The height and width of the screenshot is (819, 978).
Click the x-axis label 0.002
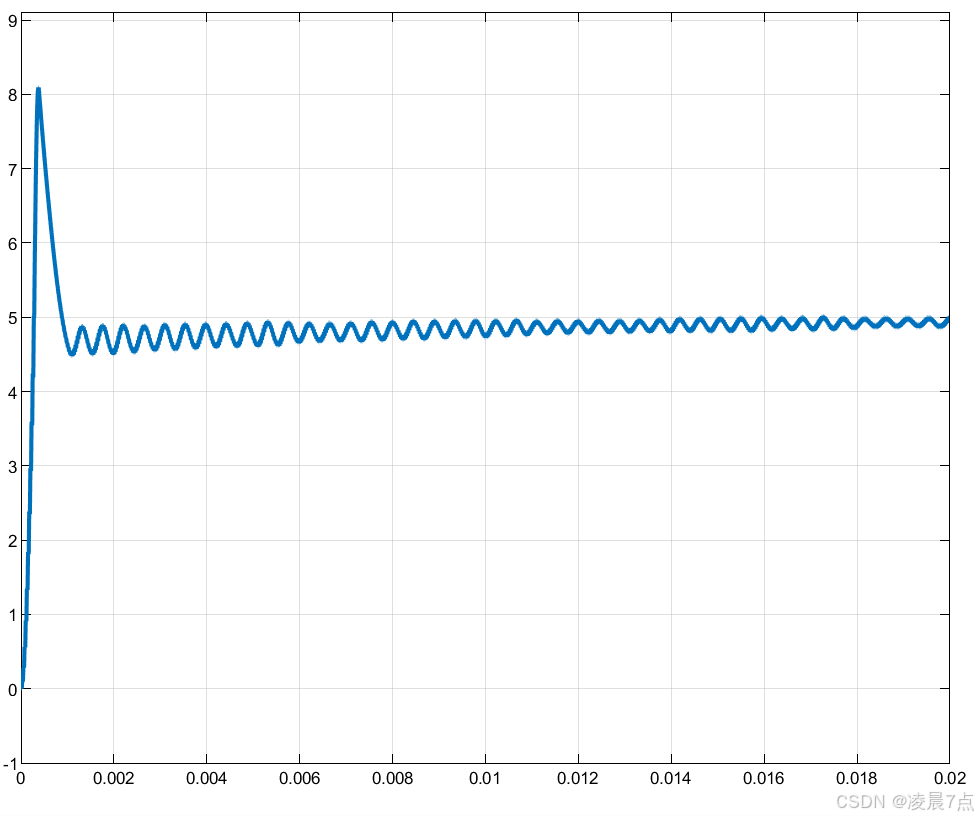point(114,778)
